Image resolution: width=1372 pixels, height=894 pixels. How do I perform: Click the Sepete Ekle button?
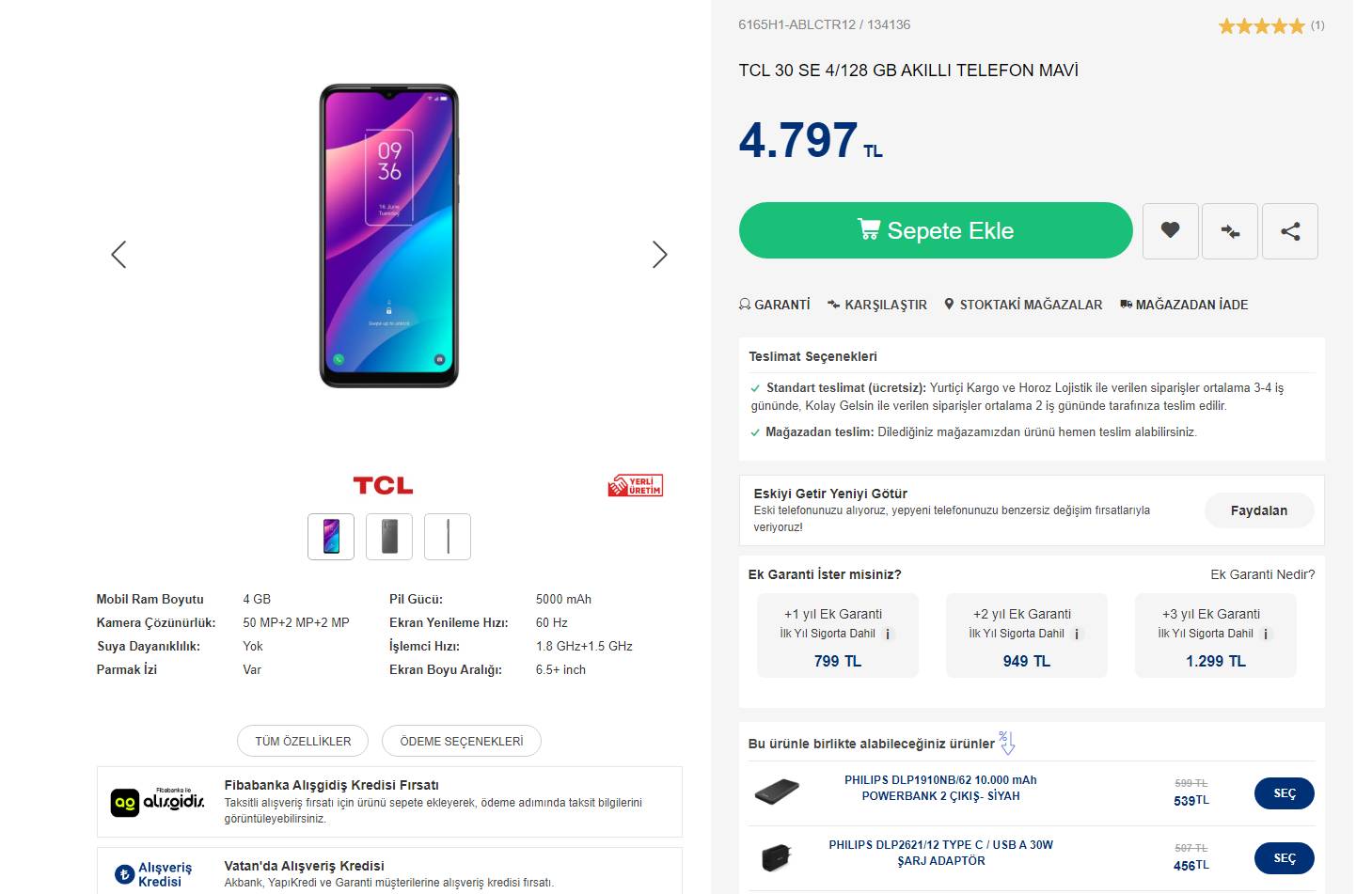point(935,230)
